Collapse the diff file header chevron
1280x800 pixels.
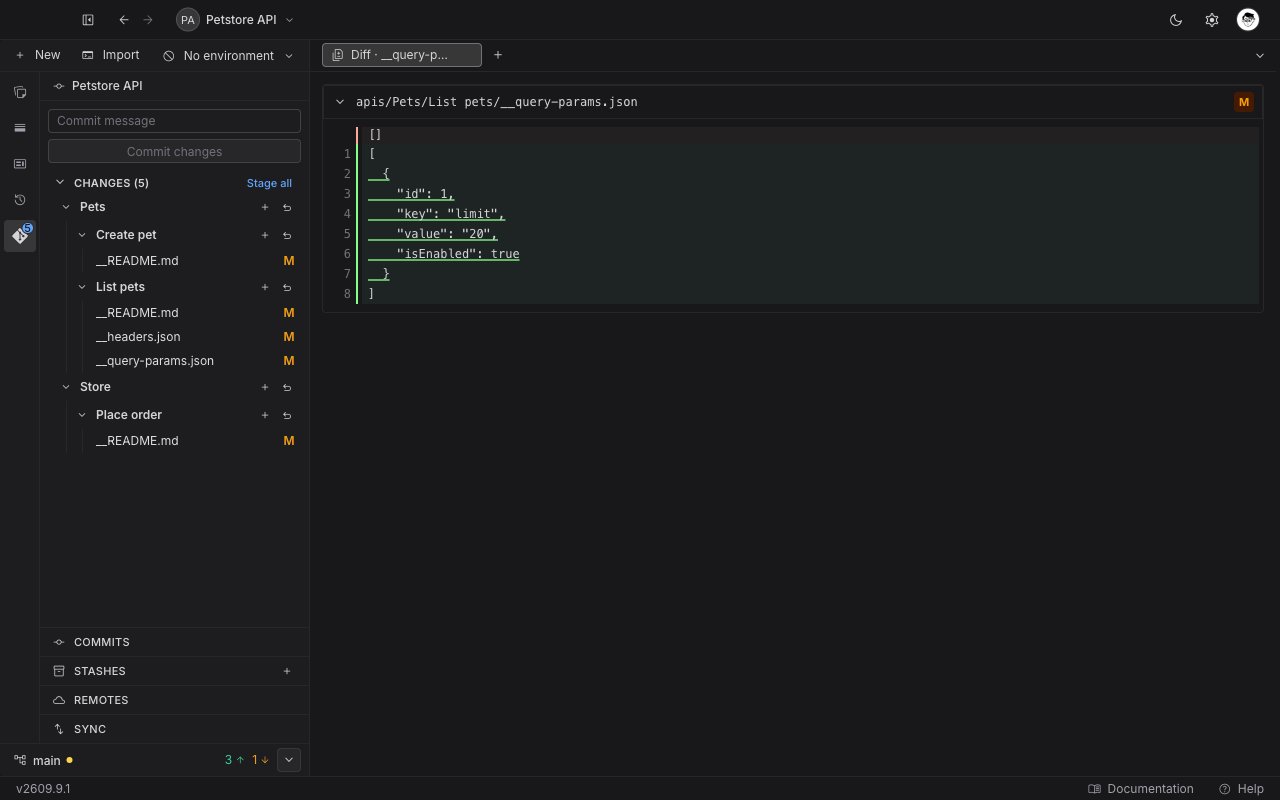(x=340, y=102)
